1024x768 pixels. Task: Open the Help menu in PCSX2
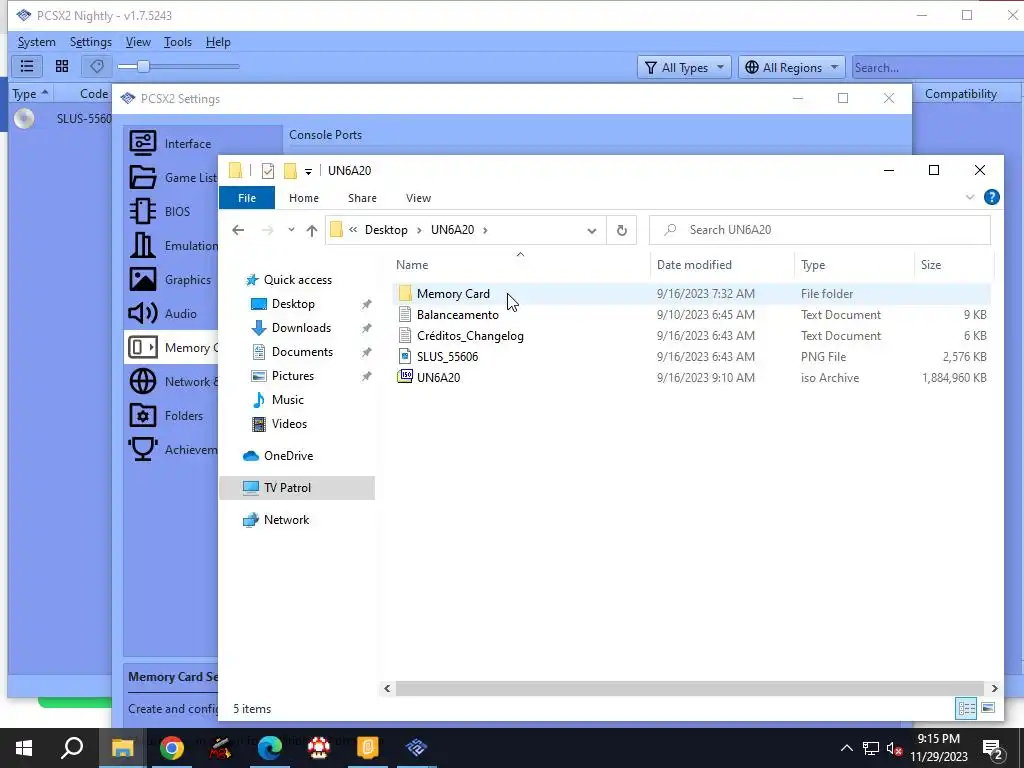(218, 42)
